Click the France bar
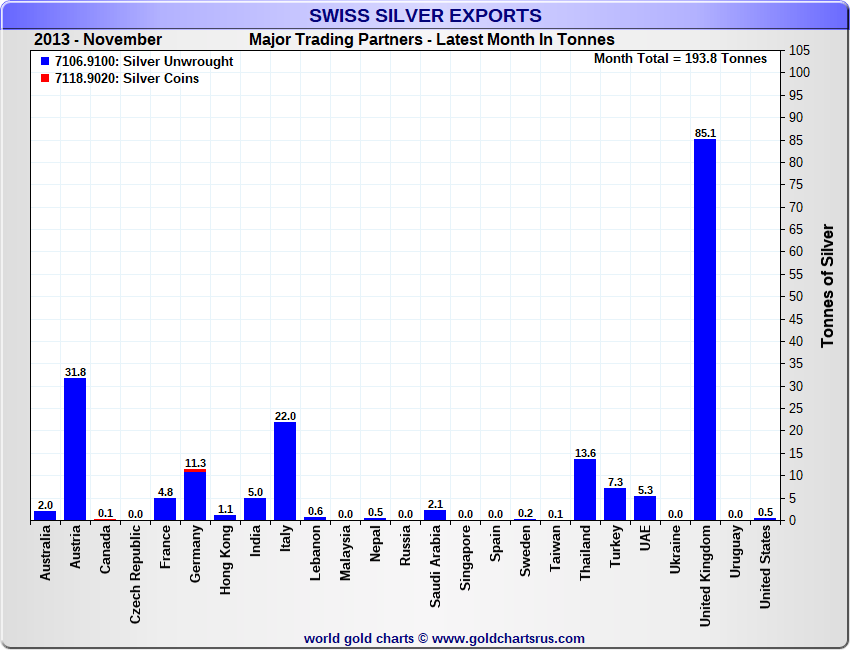This screenshot has height=650, width=850. 165,509
